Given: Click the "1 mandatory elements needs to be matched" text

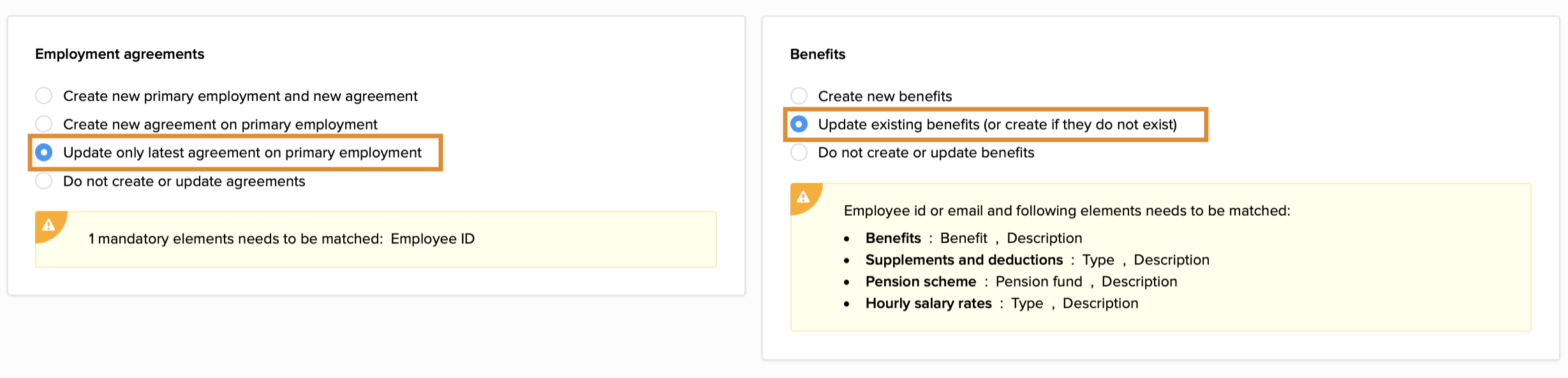Looking at the screenshot, I should [235, 239].
